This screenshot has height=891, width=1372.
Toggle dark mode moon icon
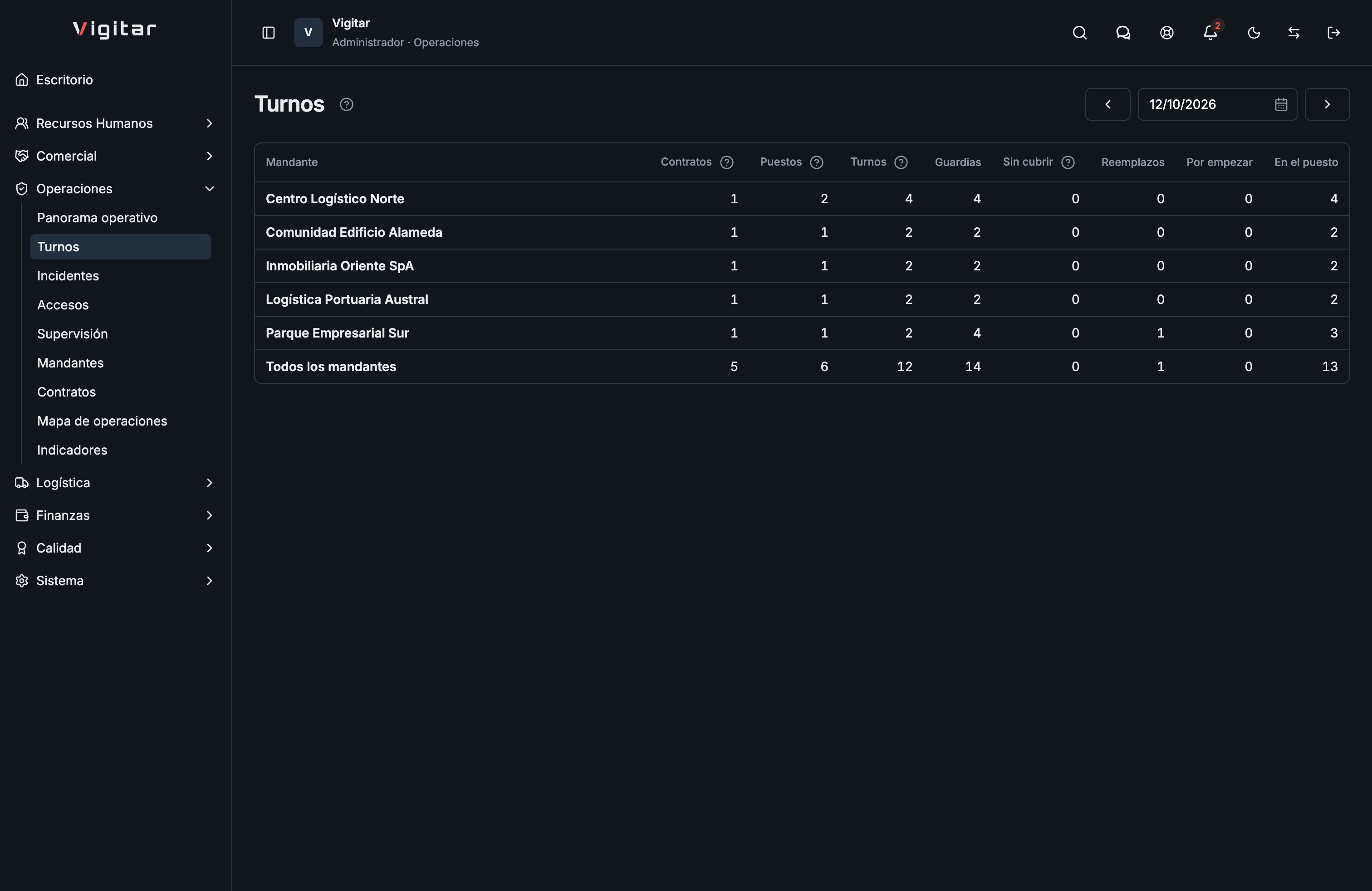tap(1254, 33)
